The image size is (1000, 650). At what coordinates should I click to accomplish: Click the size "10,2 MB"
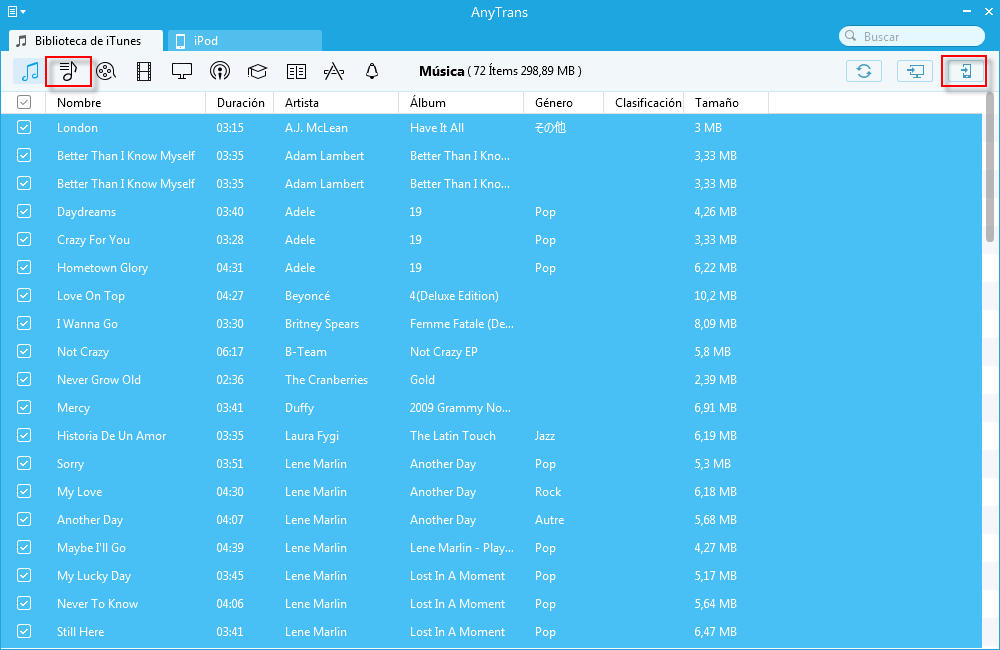click(x=716, y=296)
